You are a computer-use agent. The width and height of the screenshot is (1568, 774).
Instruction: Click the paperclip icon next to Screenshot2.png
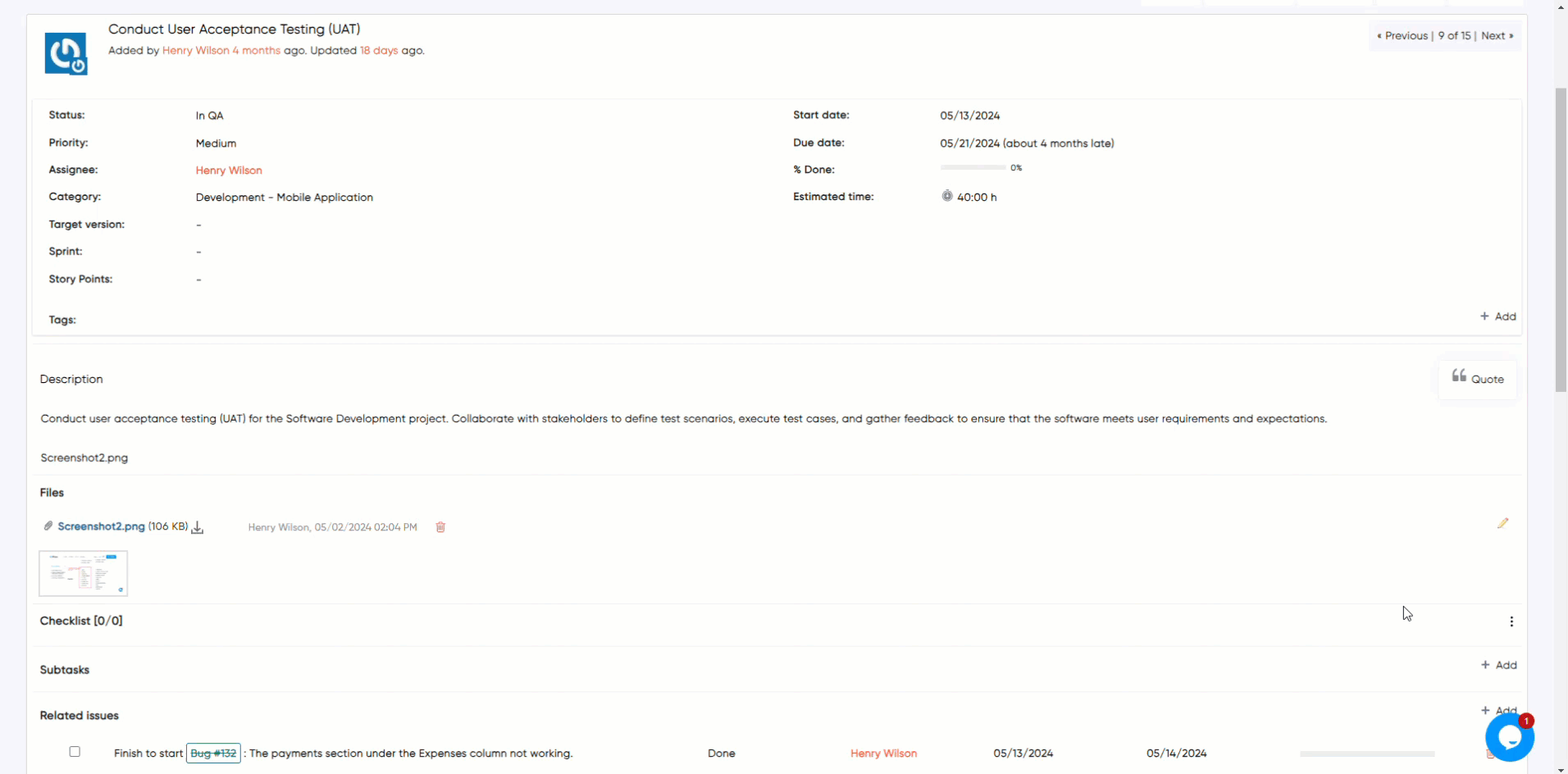(48, 526)
